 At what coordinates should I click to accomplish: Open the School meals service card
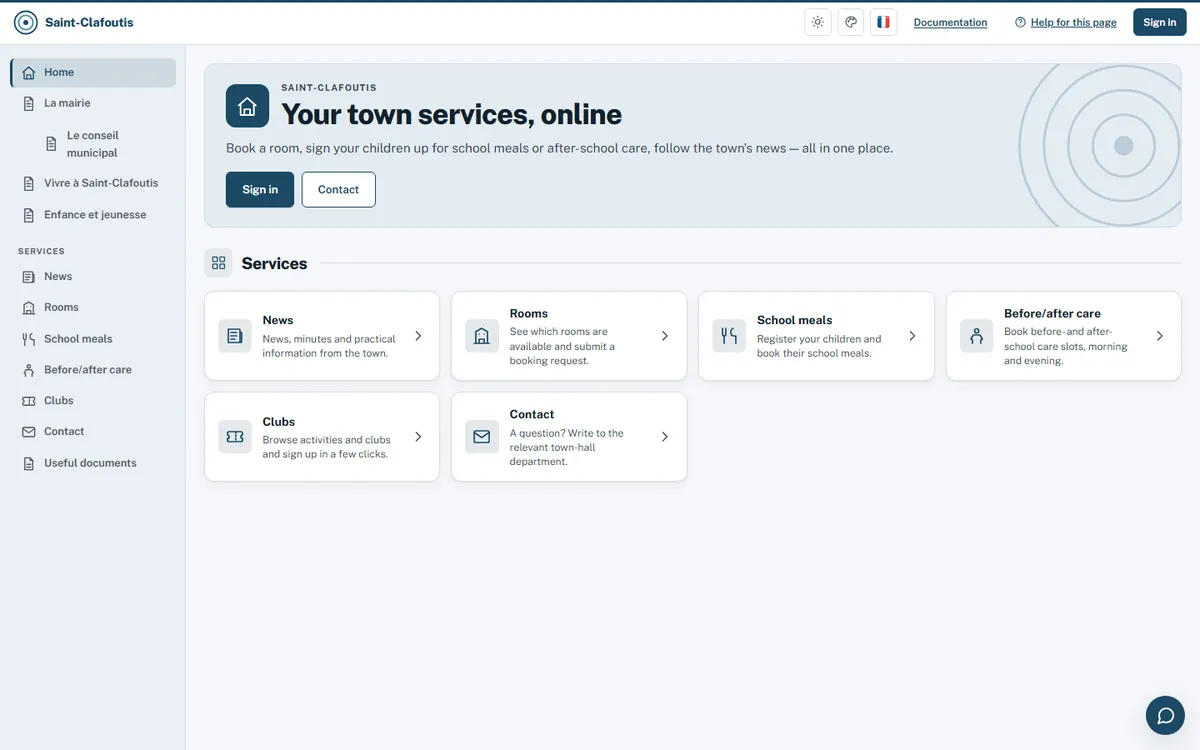click(816, 336)
